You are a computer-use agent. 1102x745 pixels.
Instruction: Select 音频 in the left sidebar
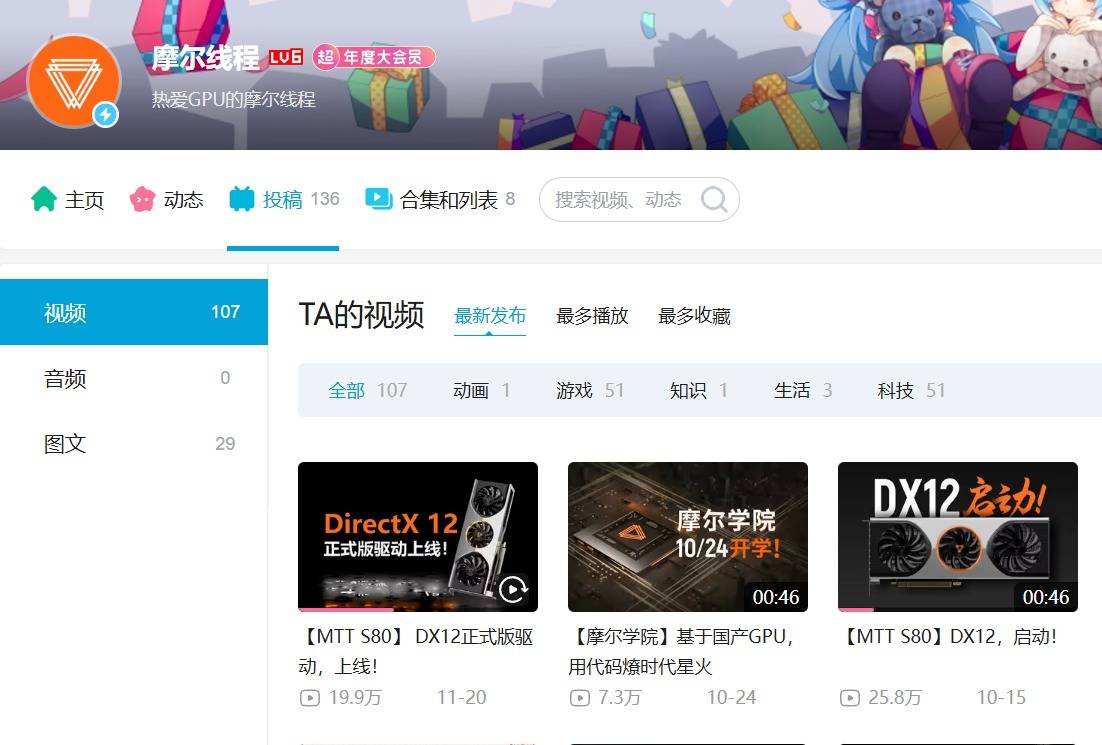tap(66, 378)
